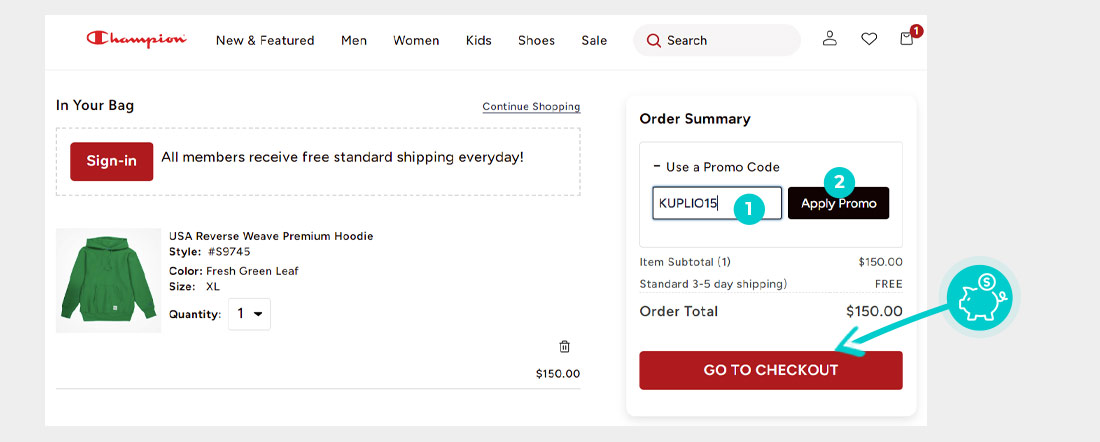Click the teal step 1 badge
Screen dimensions: 1100x442
749,208
